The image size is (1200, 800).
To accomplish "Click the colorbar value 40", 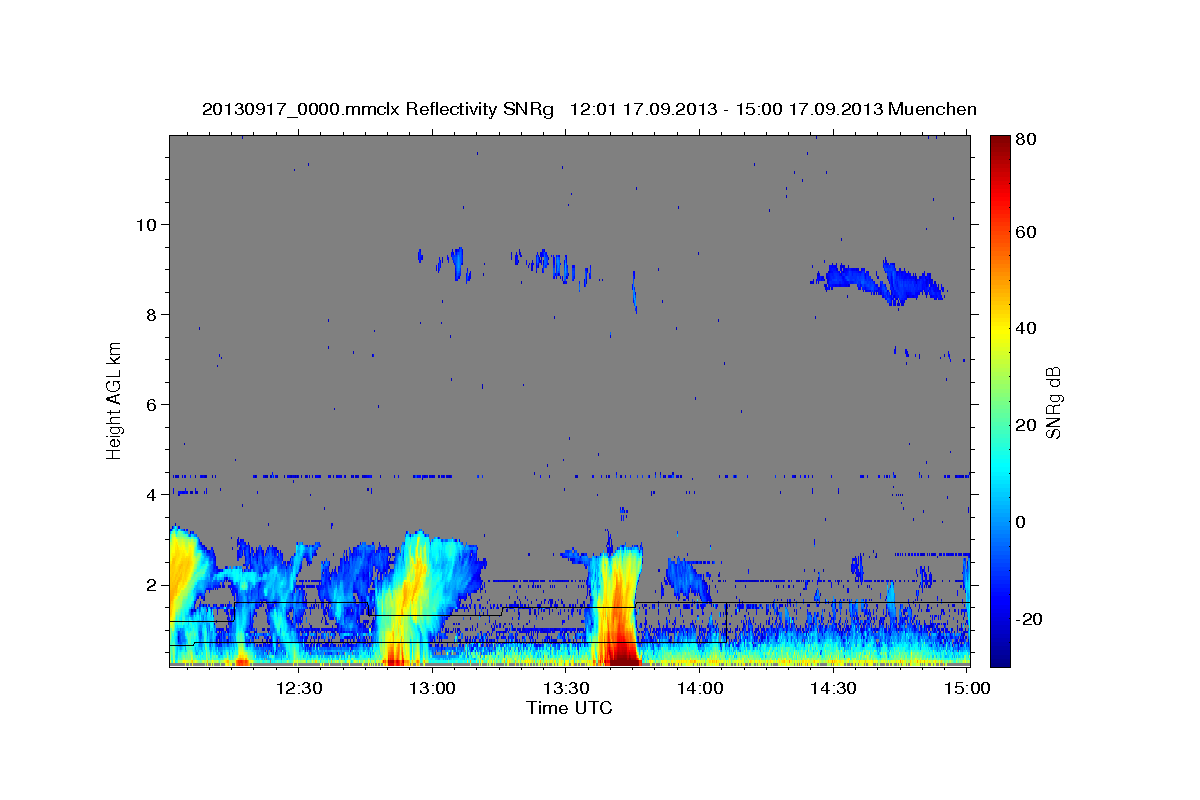I will tap(1024, 328).
